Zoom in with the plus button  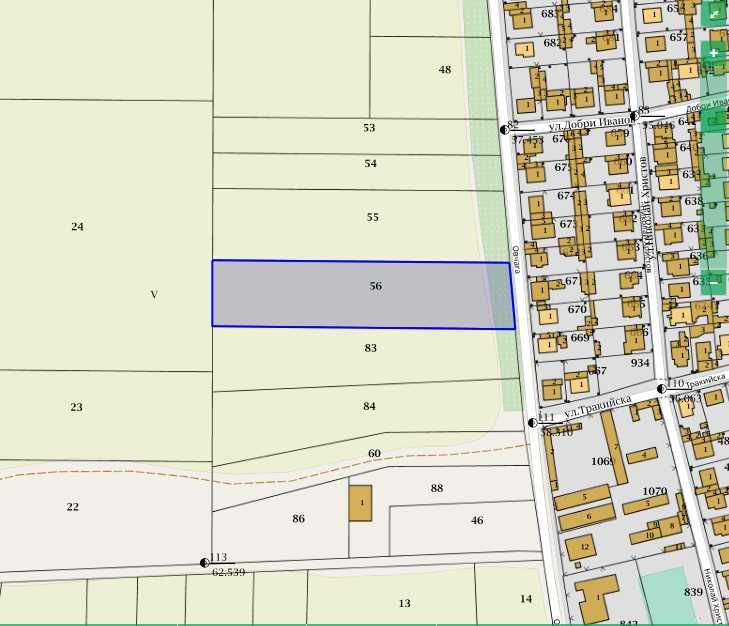coord(714,53)
